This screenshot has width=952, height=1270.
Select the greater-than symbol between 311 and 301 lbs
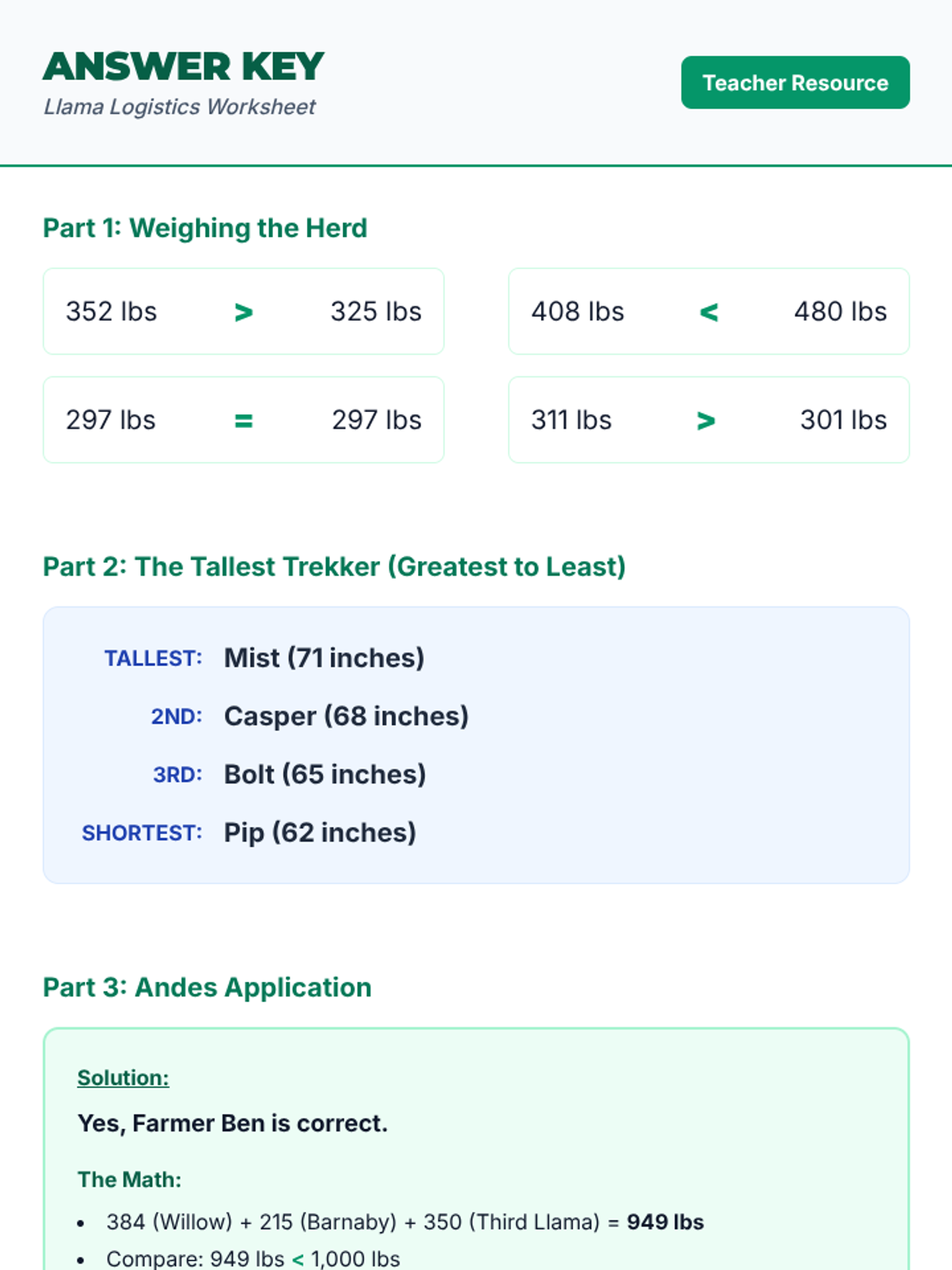(706, 421)
